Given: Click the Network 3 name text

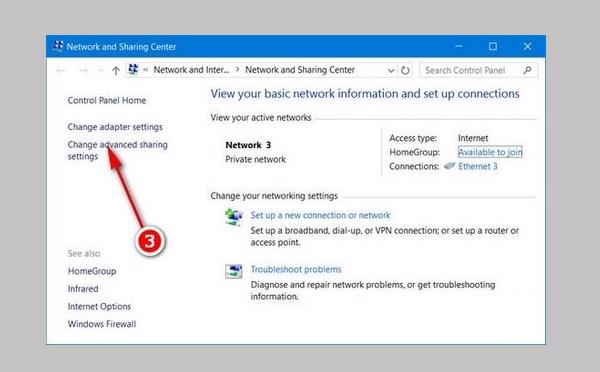Looking at the screenshot, I should [248, 145].
